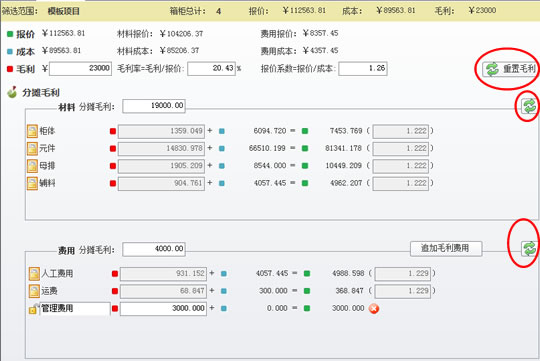The image size is (540, 361).
Task: Click the 运费 coefficient field 1.229
Action: pos(403,291)
